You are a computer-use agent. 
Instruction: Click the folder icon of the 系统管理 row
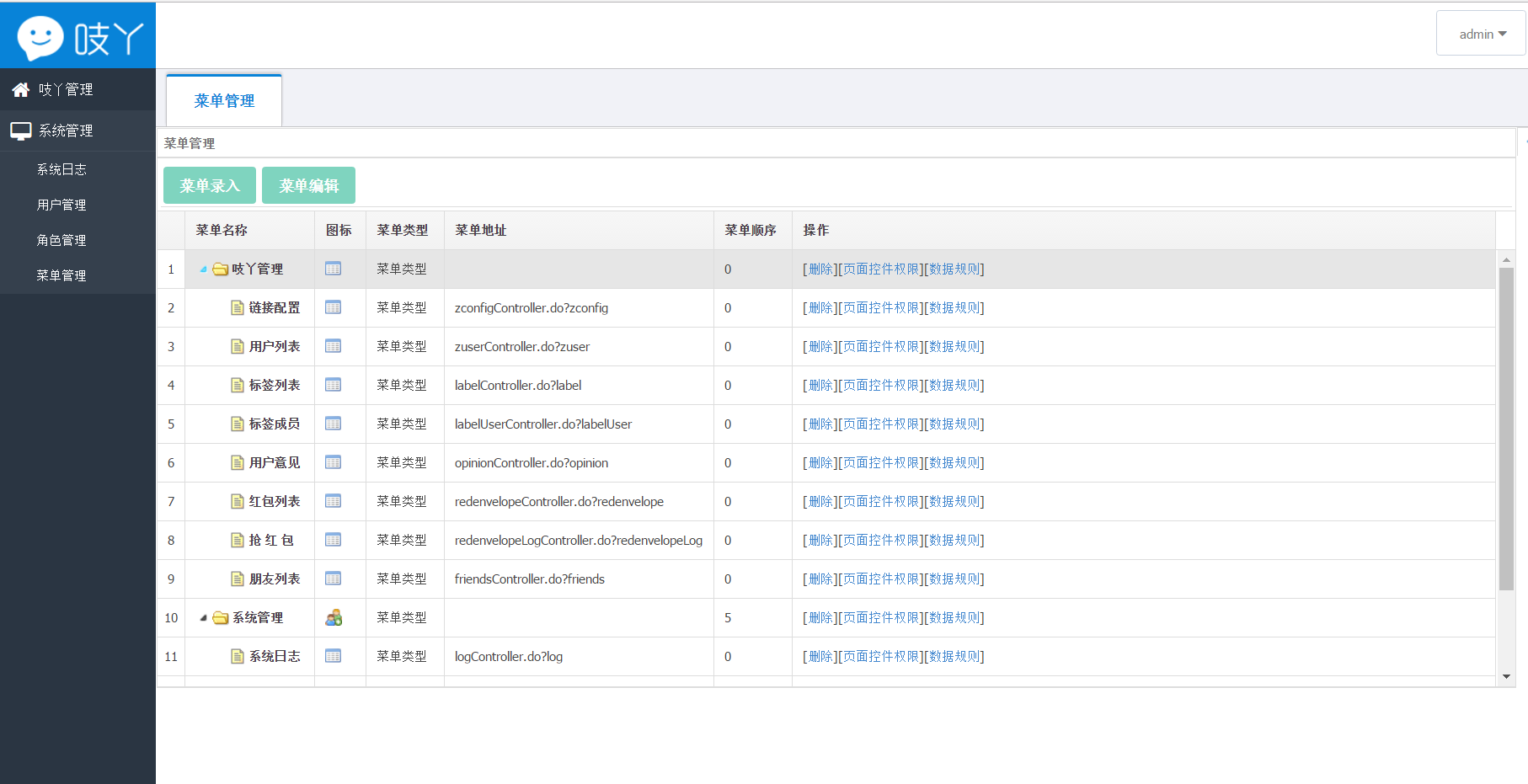coord(221,618)
